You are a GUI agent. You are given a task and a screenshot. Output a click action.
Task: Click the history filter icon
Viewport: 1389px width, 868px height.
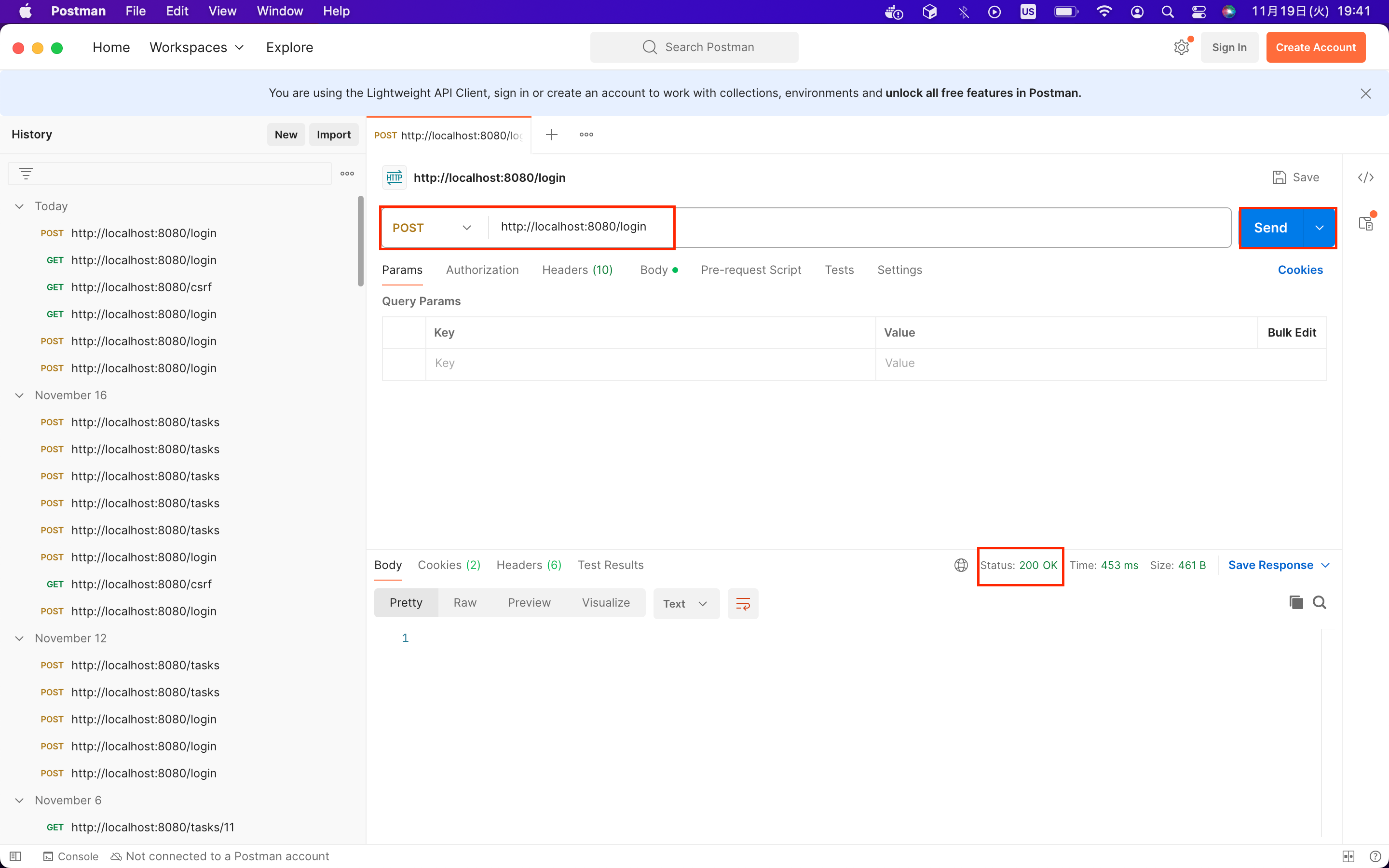pos(26,174)
